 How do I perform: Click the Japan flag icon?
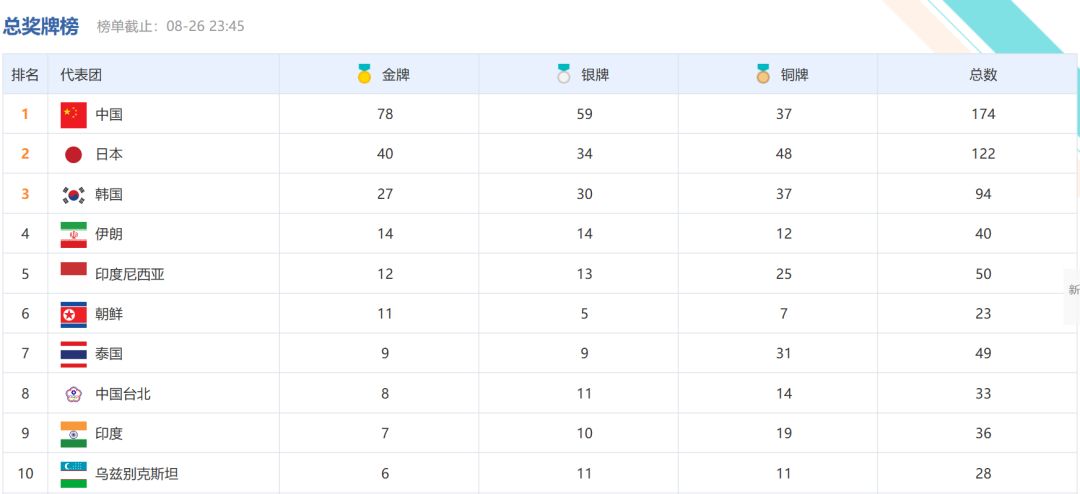[x=73, y=154]
